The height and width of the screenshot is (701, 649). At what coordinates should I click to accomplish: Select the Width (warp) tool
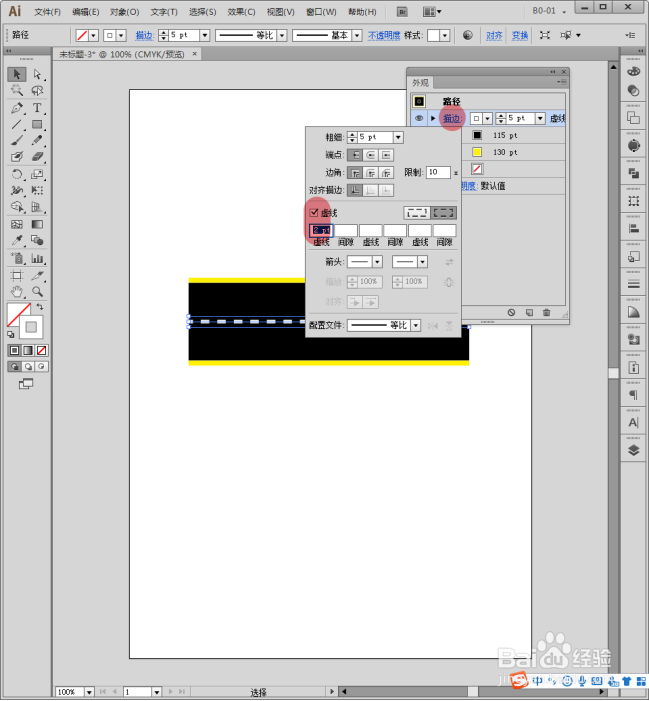[17, 190]
